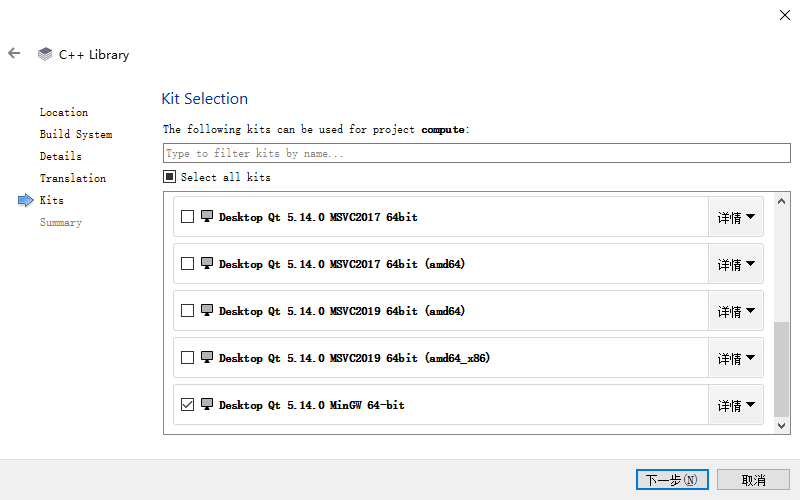Click the blue arrow beside Kits
The height and width of the screenshot is (500, 800).
pyautogui.click(x=26, y=201)
